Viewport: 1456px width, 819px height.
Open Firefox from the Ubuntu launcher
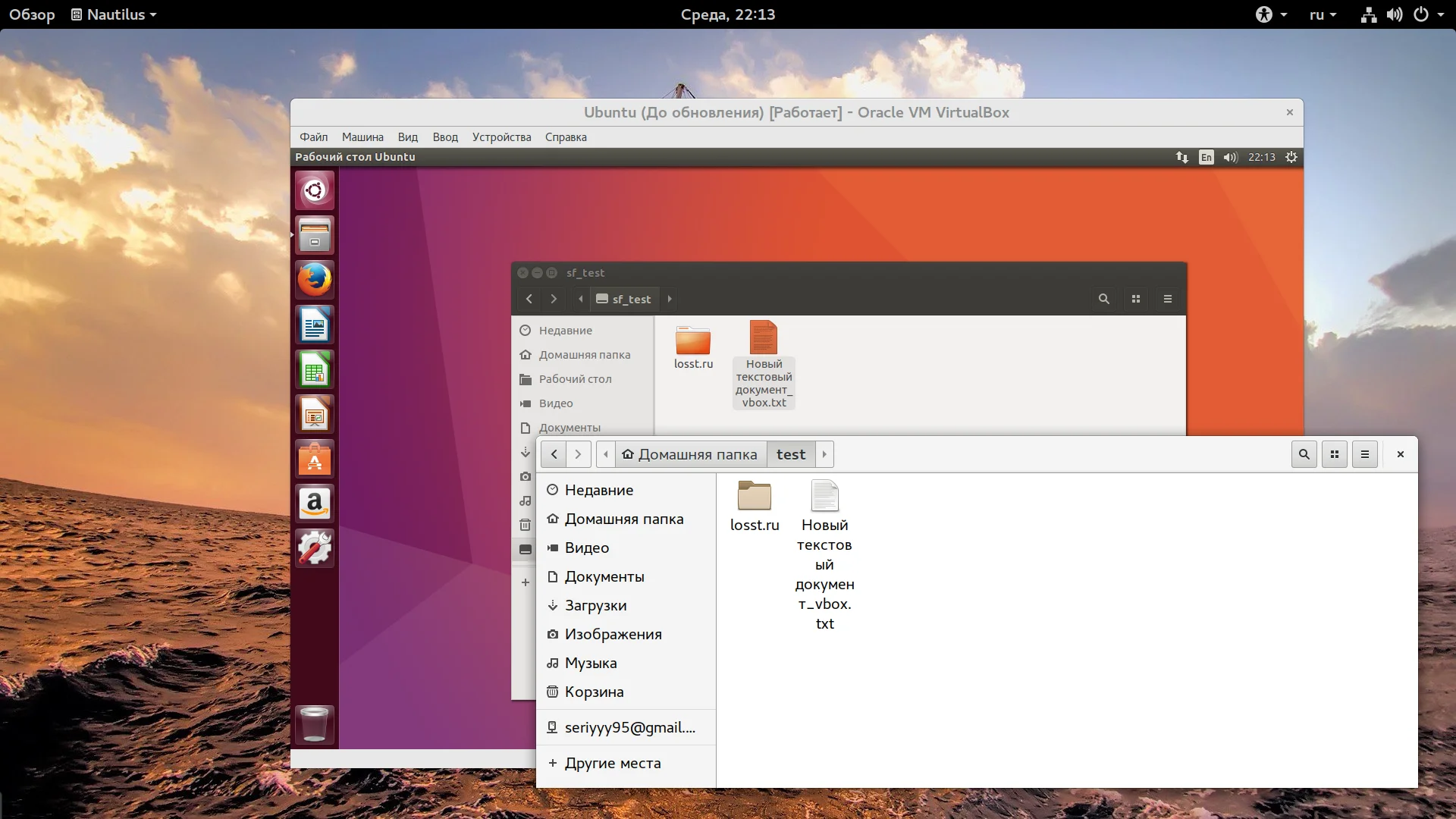[x=314, y=280]
